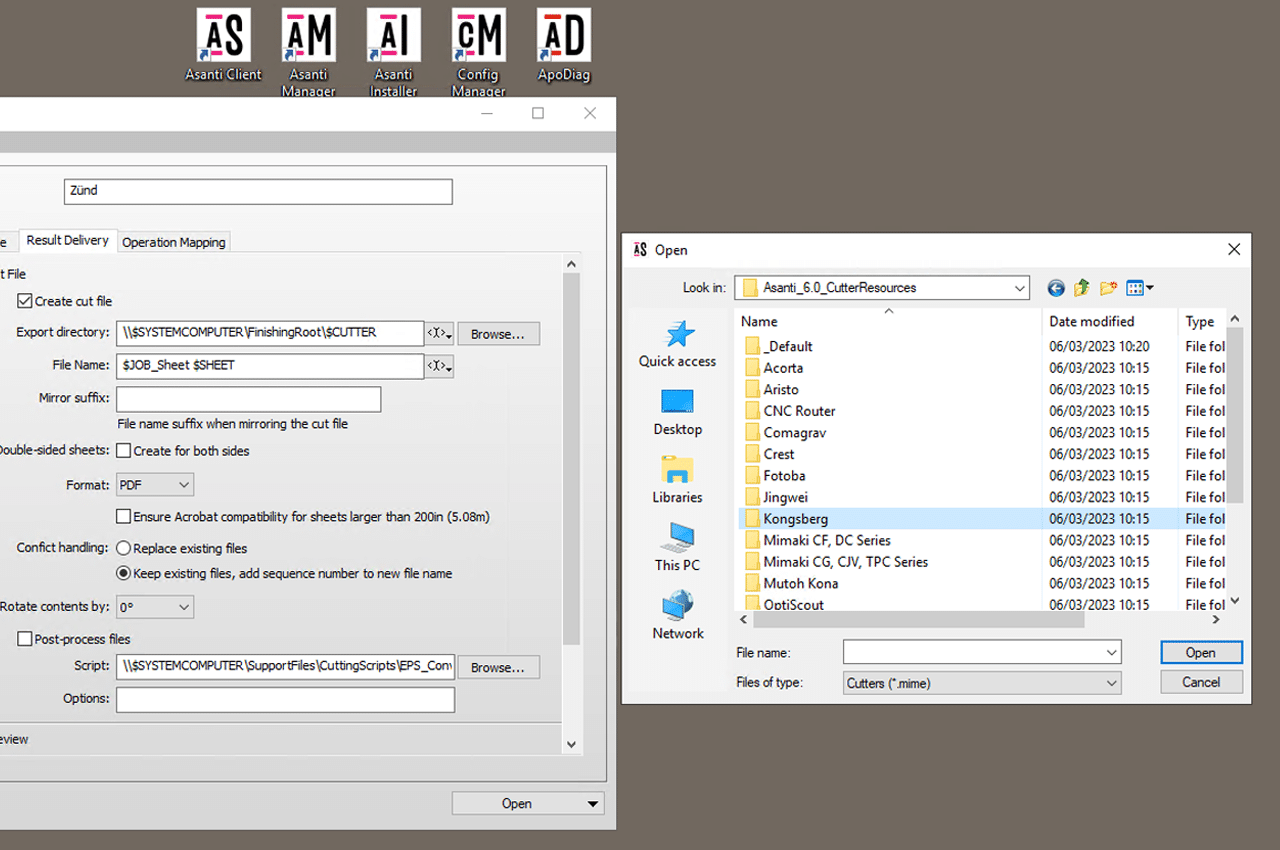Create a new folder in Open dialog
Screen dimensions: 1280x850
(x=1108, y=288)
